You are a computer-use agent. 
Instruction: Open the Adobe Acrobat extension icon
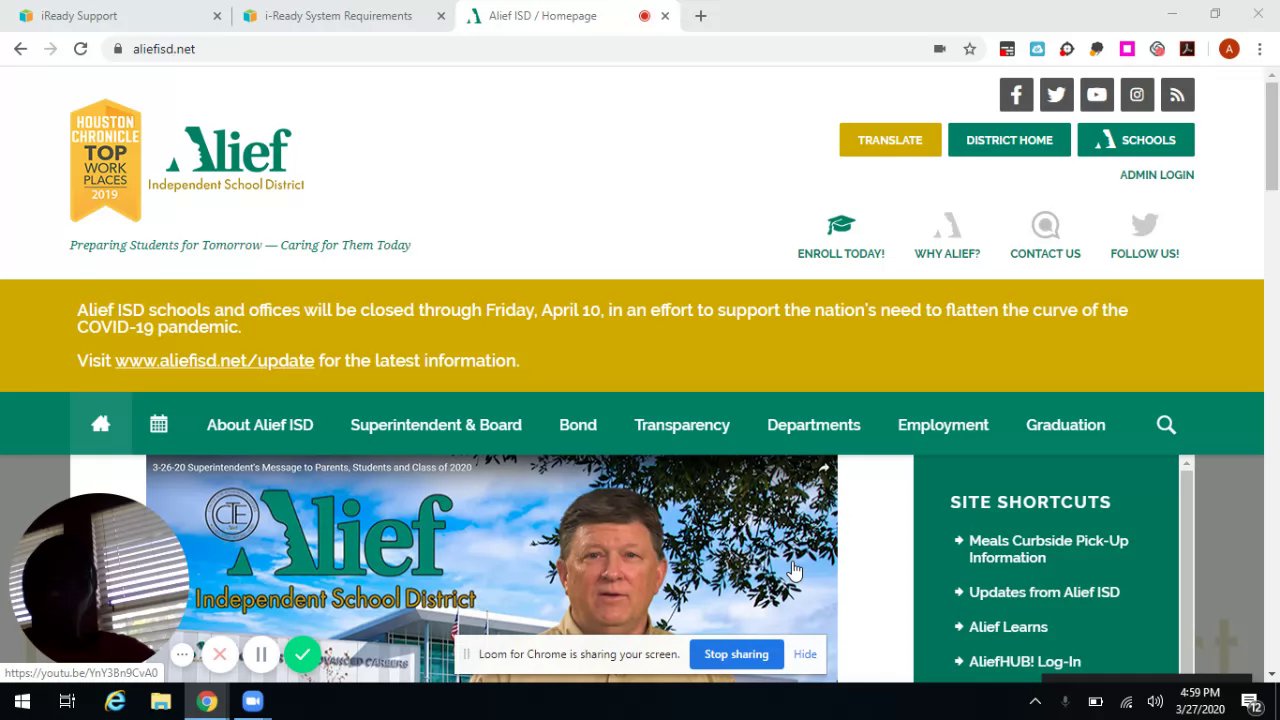tap(1187, 48)
